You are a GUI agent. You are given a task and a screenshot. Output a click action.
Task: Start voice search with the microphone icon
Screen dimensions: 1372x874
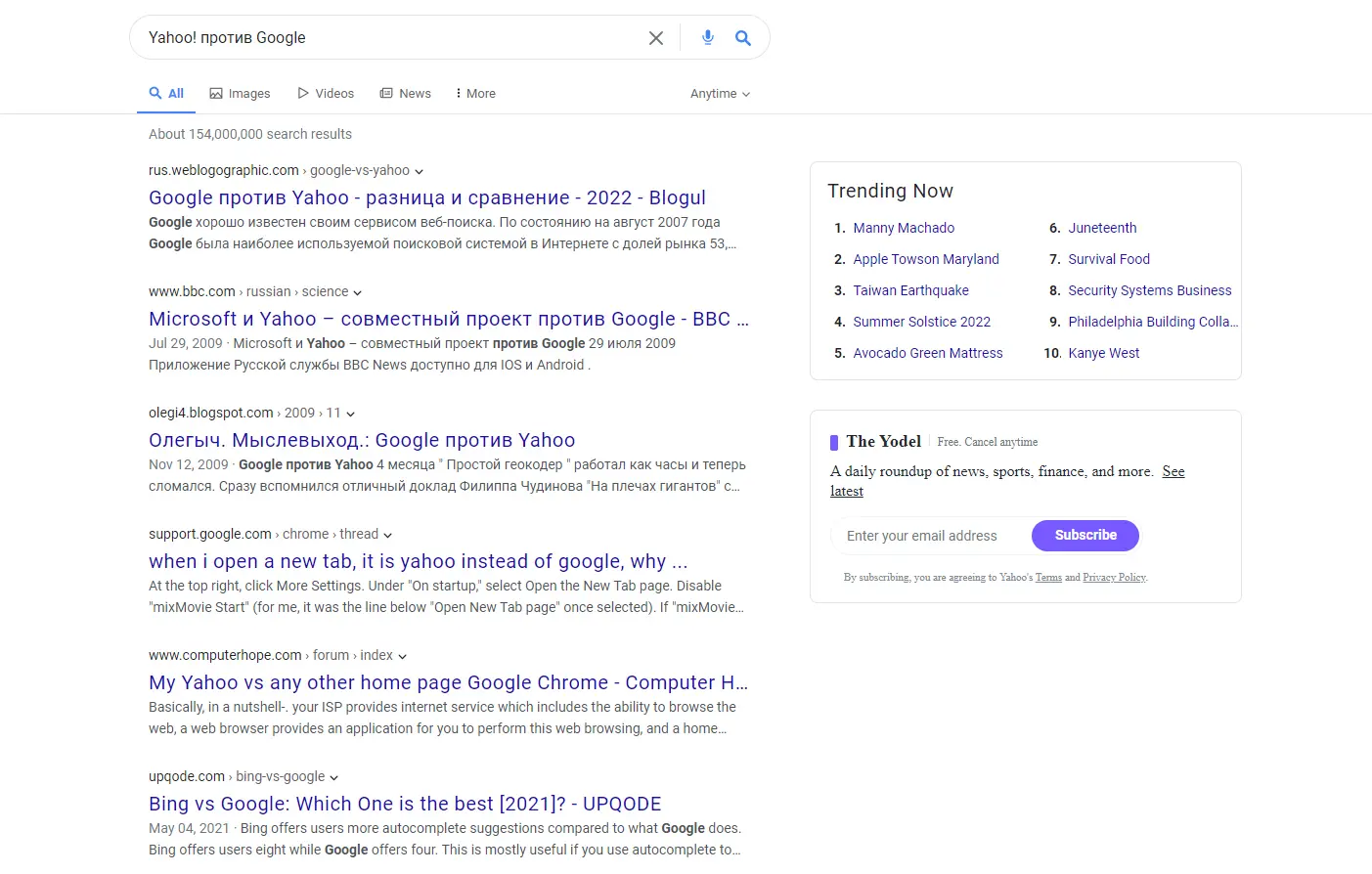pyautogui.click(x=708, y=38)
